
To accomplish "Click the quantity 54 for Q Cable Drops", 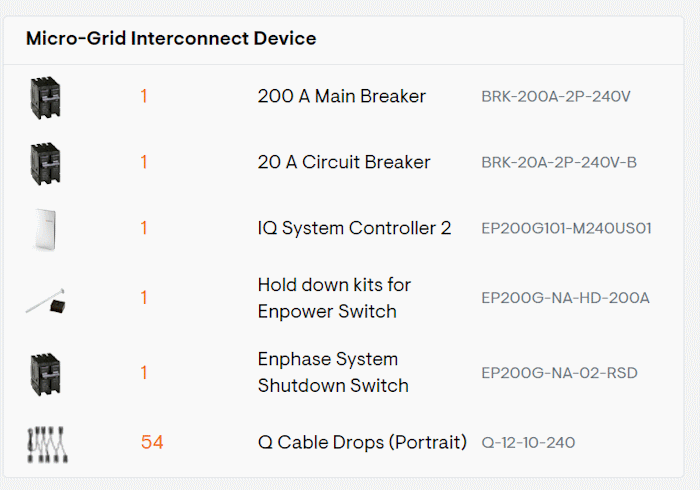I will click(x=152, y=442).
